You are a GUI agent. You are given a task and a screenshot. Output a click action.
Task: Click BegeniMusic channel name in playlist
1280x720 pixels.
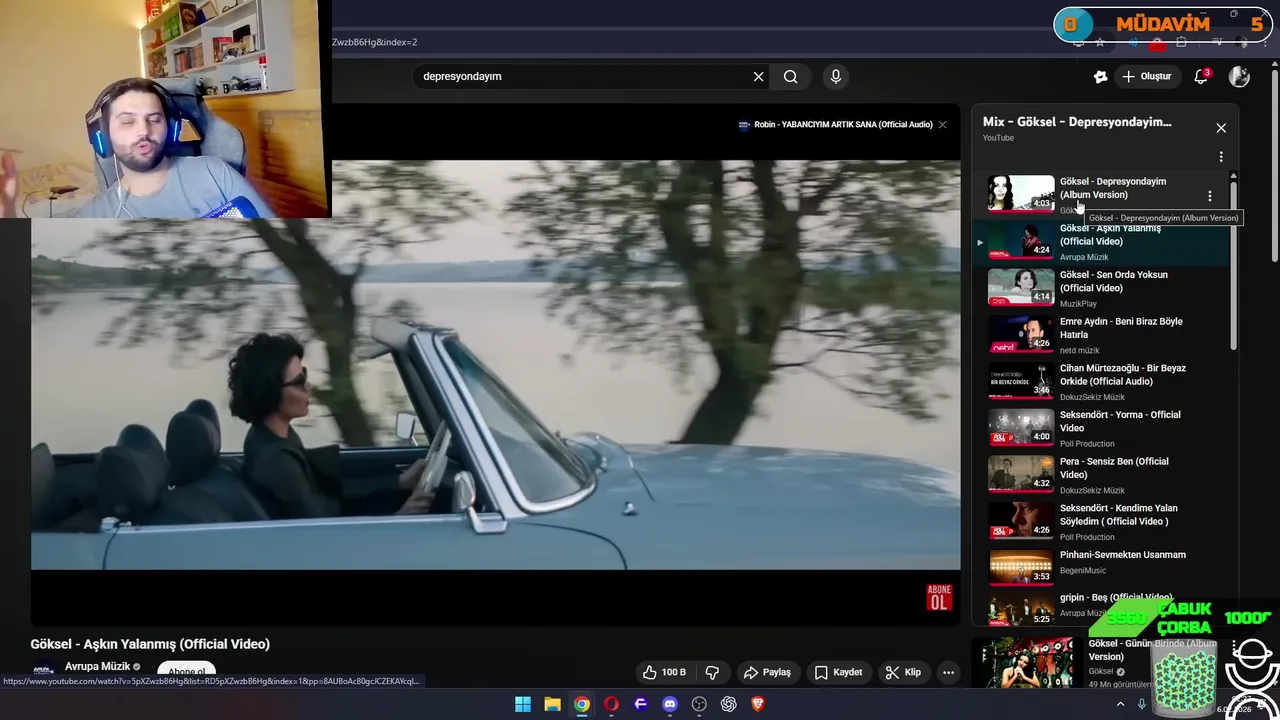[x=1083, y=571]
